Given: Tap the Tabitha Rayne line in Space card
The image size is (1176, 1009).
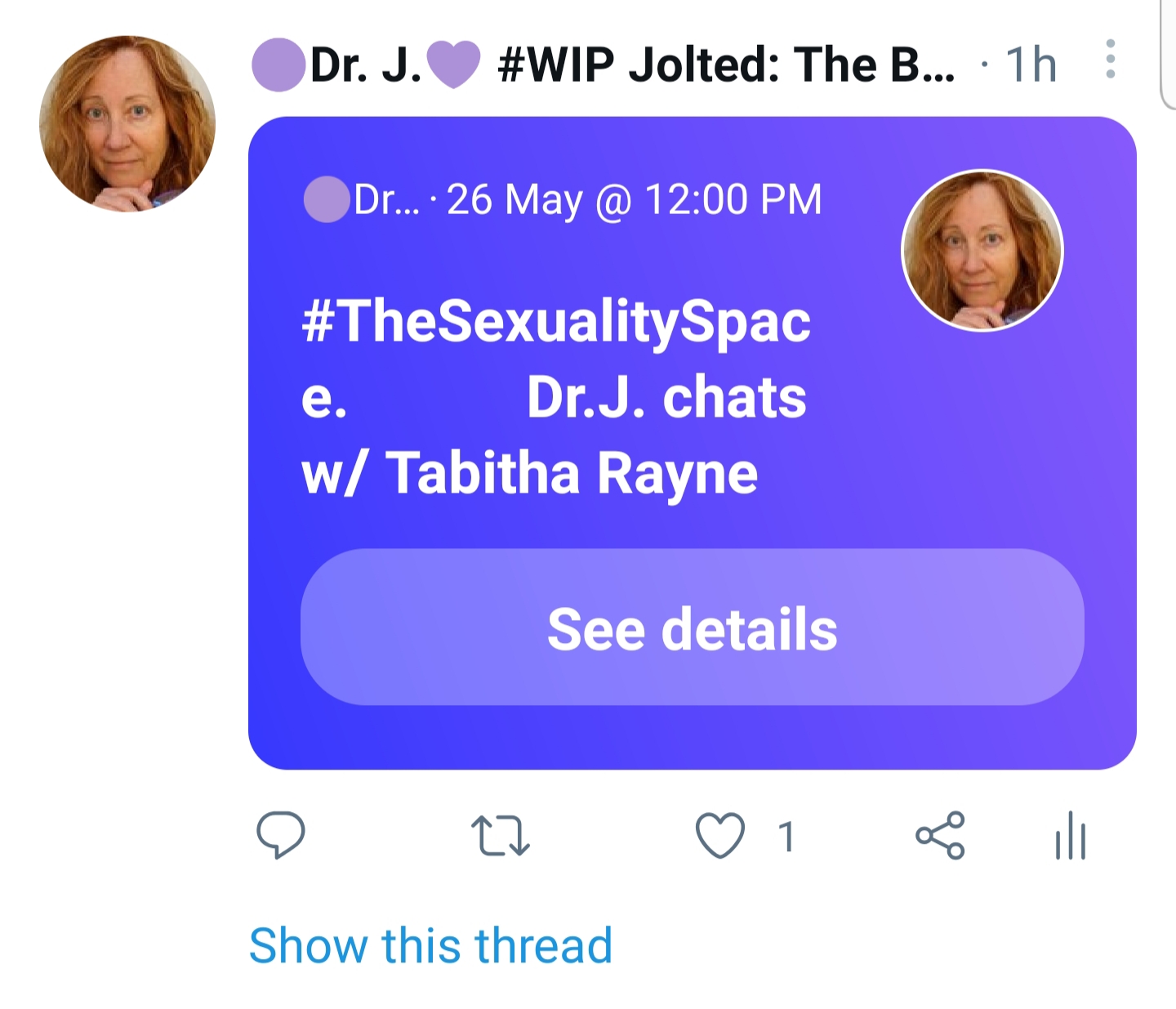Looking at the screenshot, I should (529, 474).
